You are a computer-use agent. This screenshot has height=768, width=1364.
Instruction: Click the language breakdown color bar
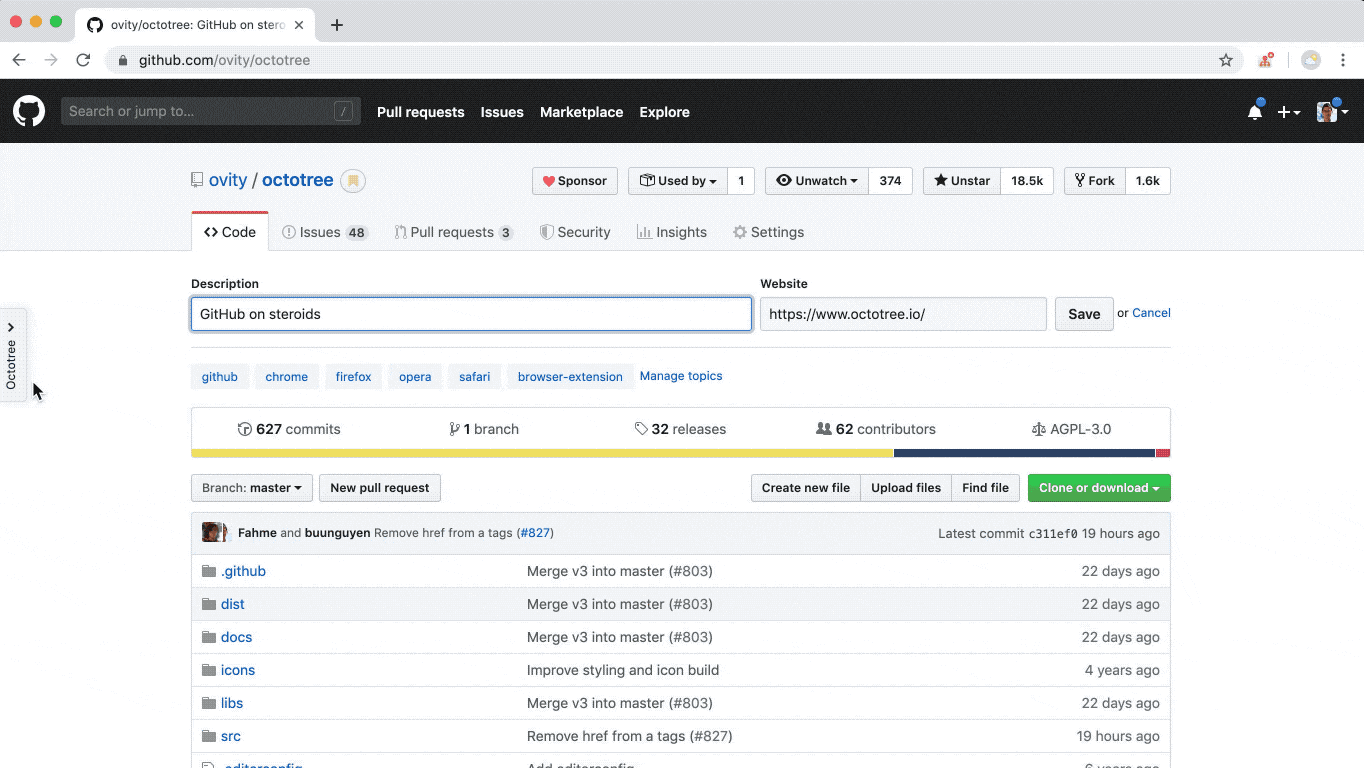point(680,453)
